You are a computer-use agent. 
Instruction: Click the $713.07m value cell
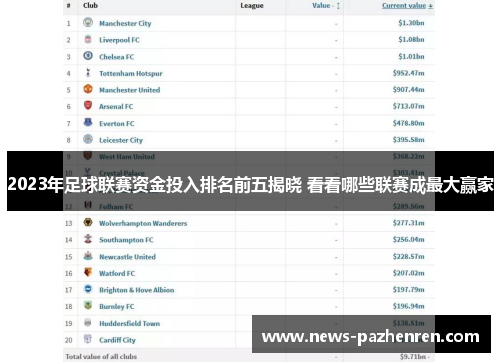coord(408,106)
